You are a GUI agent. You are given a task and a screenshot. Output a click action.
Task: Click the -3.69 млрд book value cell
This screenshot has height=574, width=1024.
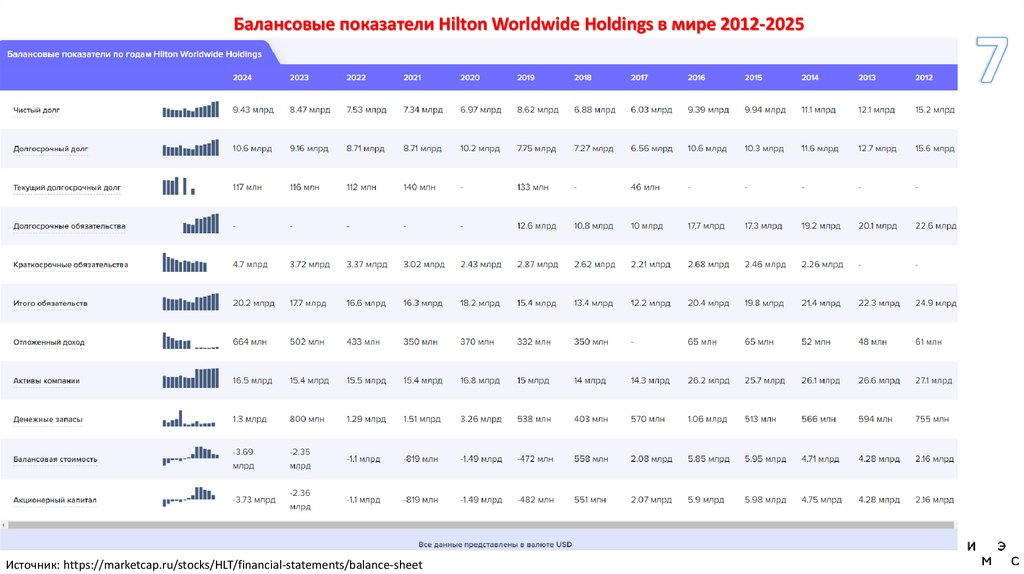coord(244,458)
